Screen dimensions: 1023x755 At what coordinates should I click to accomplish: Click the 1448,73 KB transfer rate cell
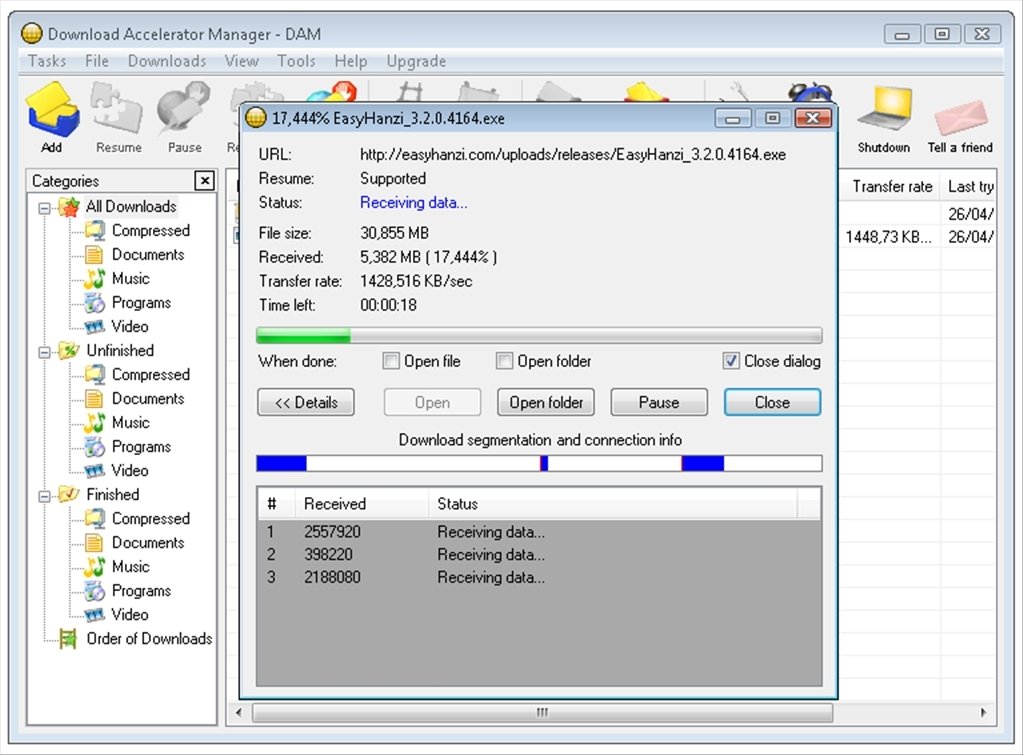(x=889, y=237)
